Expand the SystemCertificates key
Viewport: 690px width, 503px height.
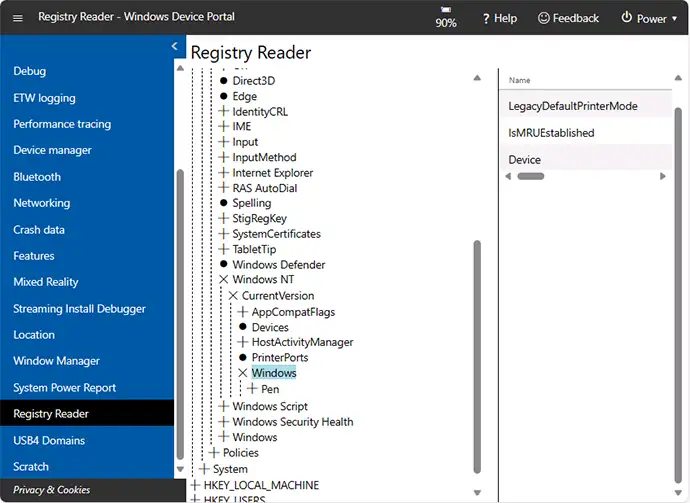(224, 234)
